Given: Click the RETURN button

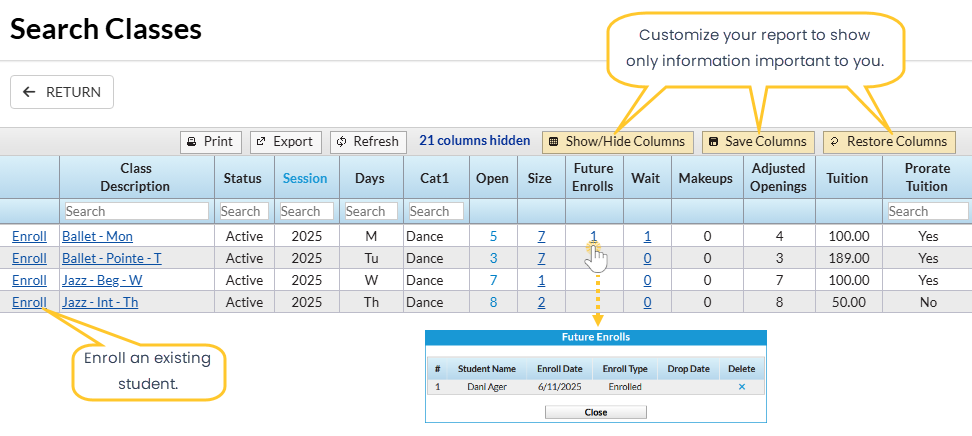Looking at the screenshot, I should [62, 92].
